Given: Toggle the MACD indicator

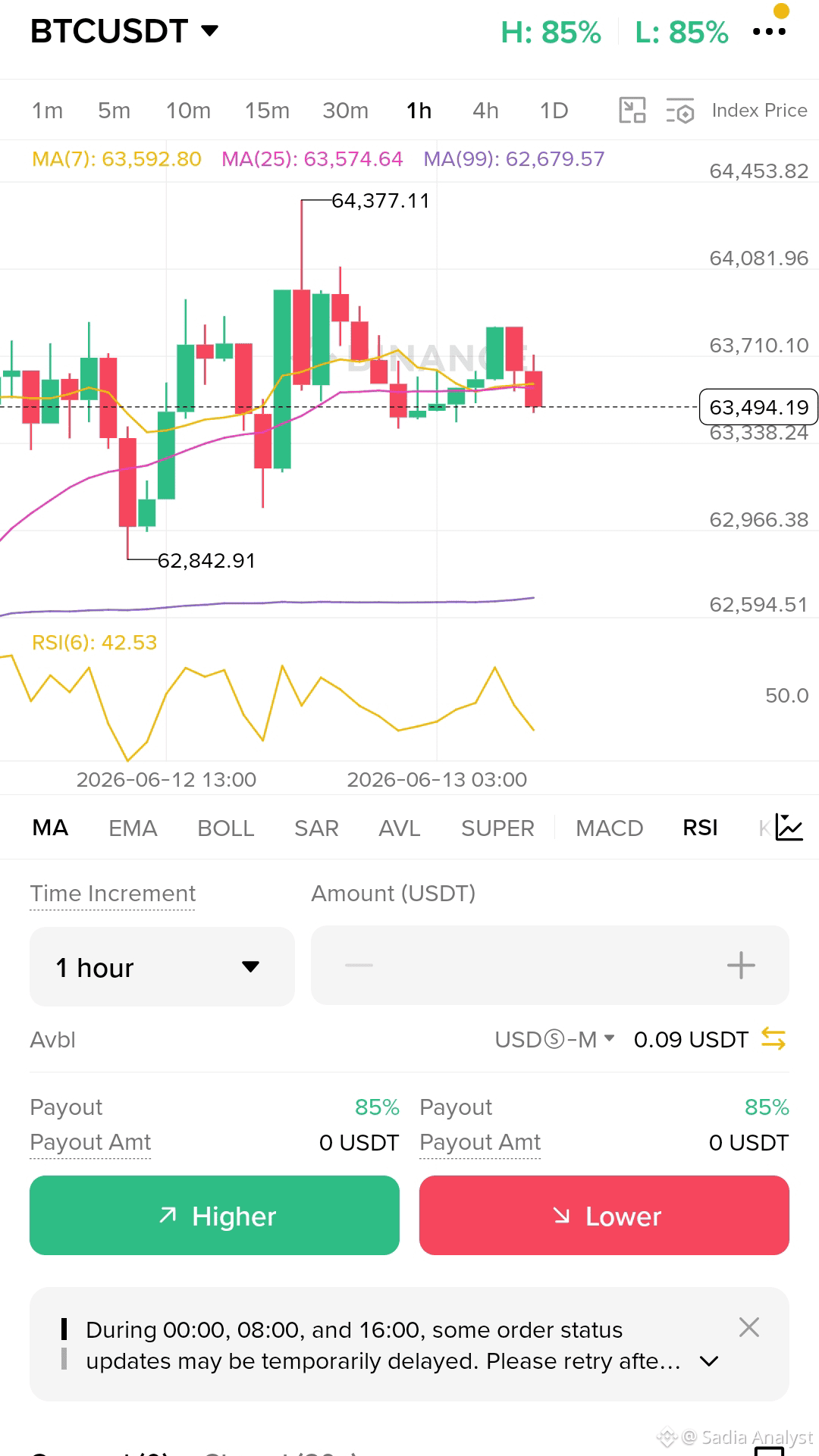Looking at the screenshot, I should coord(609,828).
